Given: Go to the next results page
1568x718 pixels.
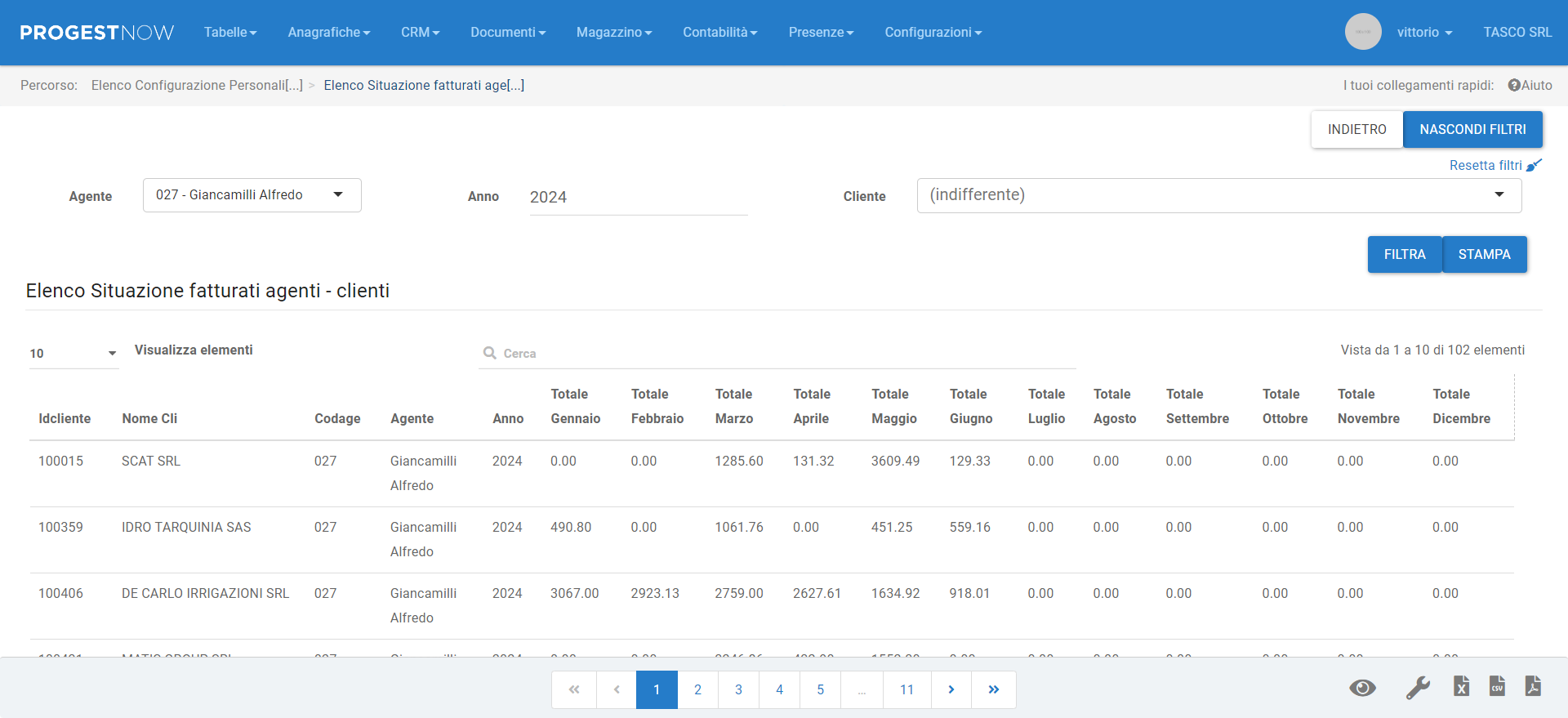Looking at the screenshot, I should (951, 689).
